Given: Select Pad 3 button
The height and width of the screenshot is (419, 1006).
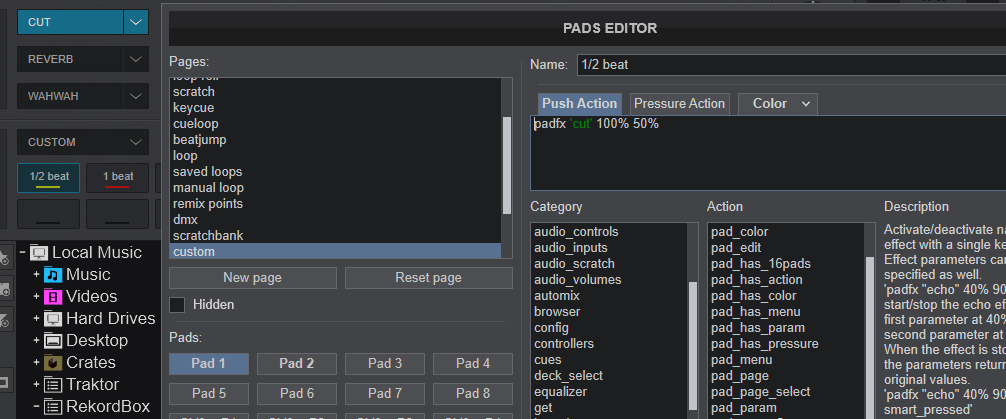Looking at the screenshot, I should pyautogui.click(x=385, y=364).
